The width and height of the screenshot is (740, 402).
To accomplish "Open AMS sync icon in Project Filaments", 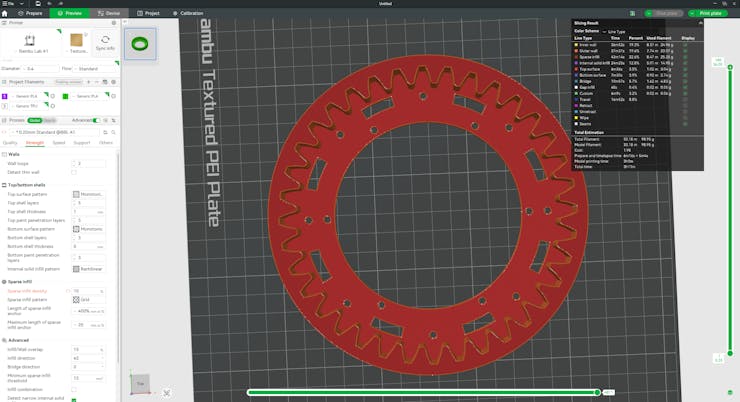I will click(x=105, y=82).
